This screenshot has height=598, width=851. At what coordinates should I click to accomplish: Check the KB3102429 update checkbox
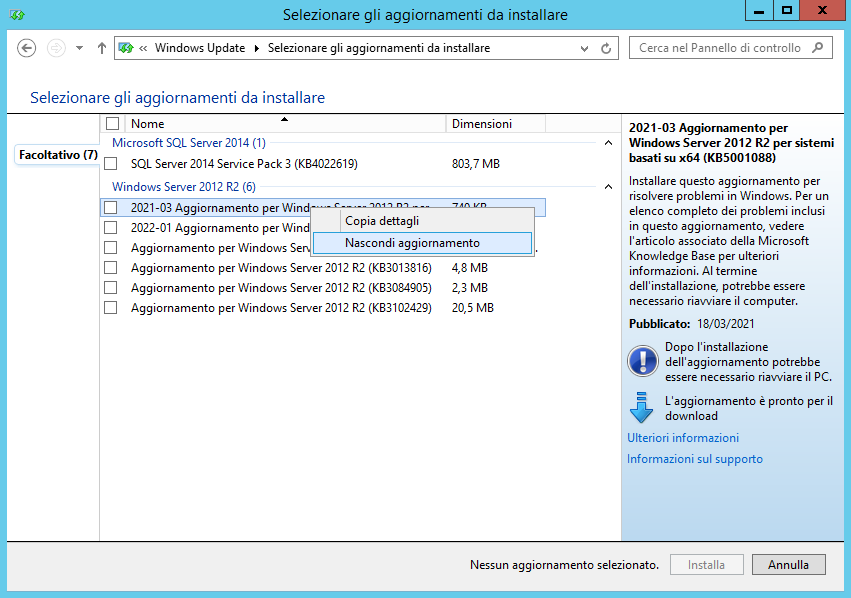(x=111, y=308)
